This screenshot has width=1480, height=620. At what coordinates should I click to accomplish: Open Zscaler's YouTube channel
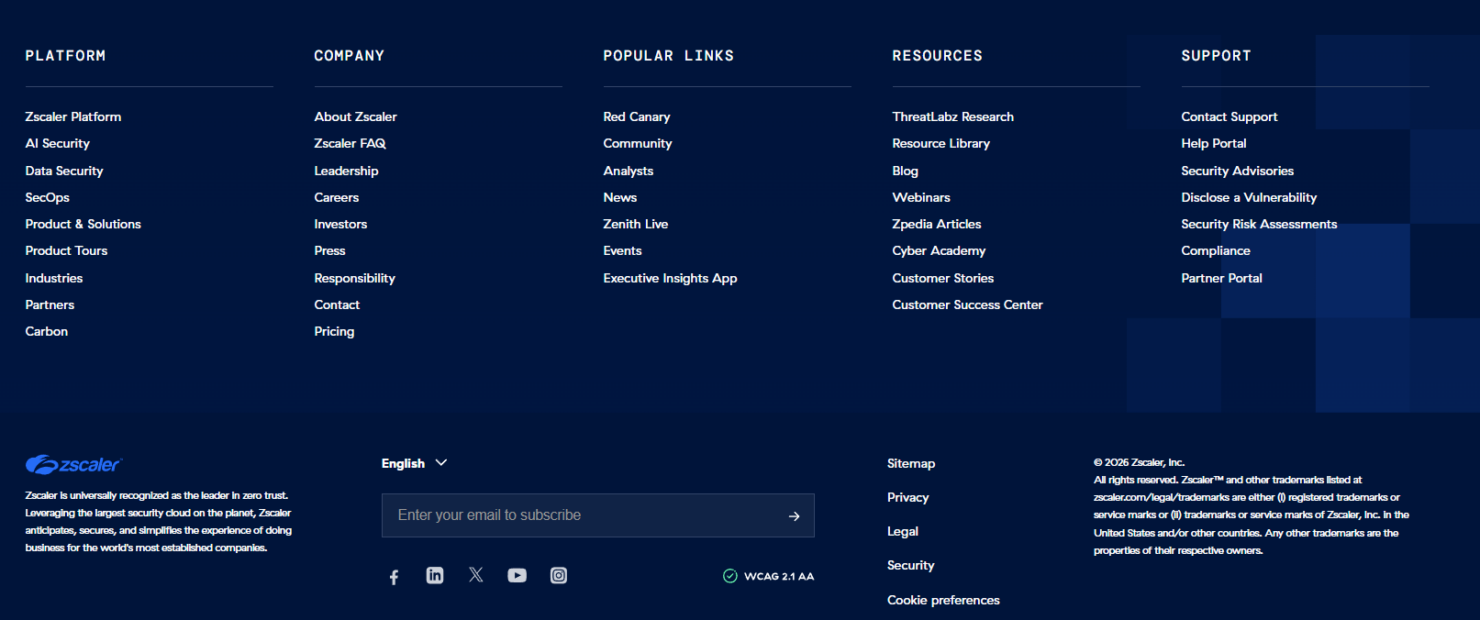tap(517, 575)
